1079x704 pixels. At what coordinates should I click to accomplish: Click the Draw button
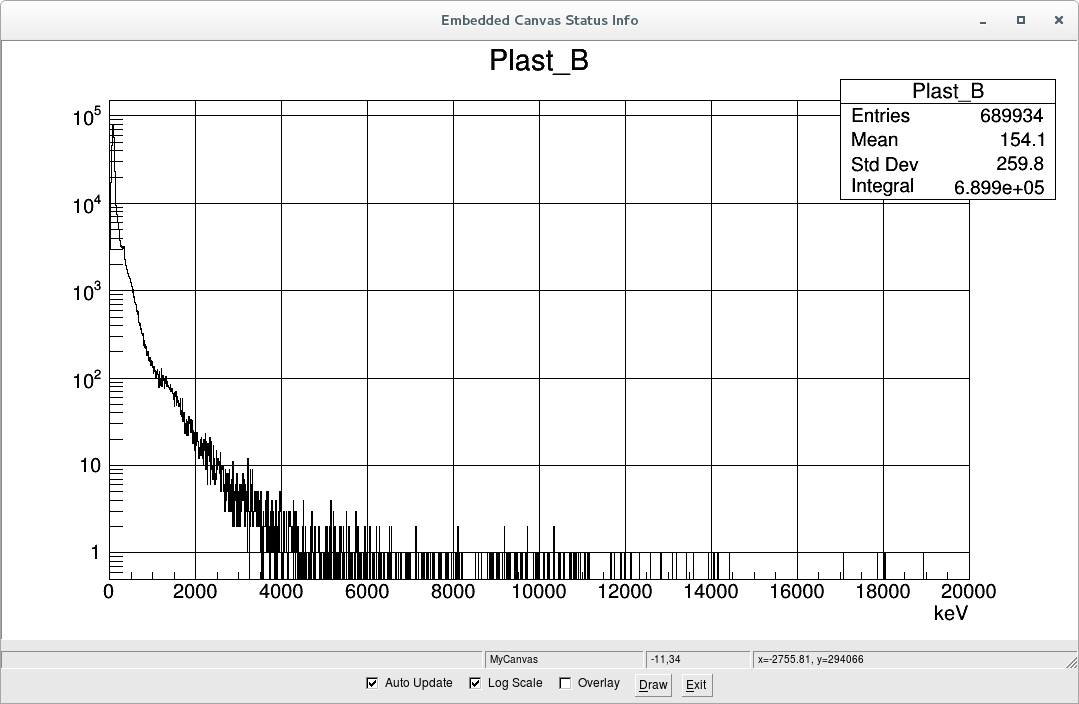pyautogui.click(x=653, y=685)
